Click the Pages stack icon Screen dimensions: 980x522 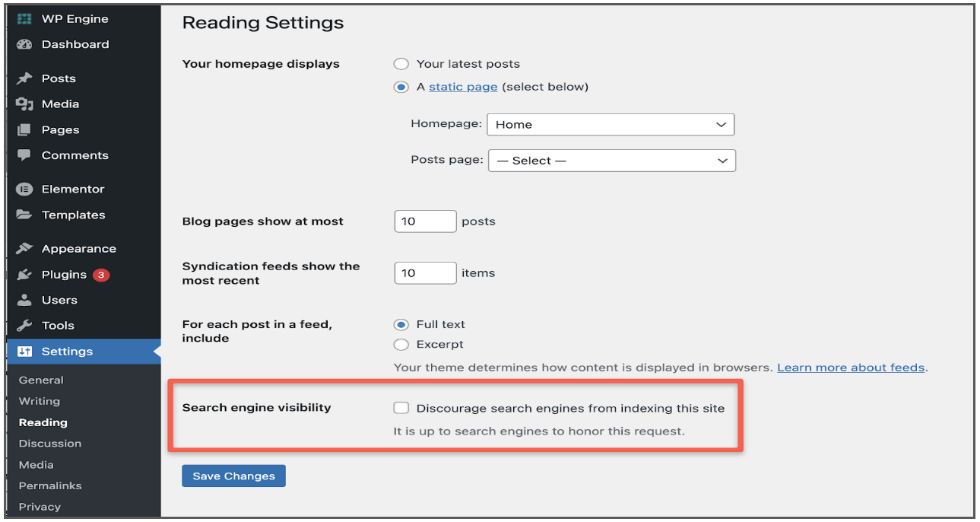[24, 130]
